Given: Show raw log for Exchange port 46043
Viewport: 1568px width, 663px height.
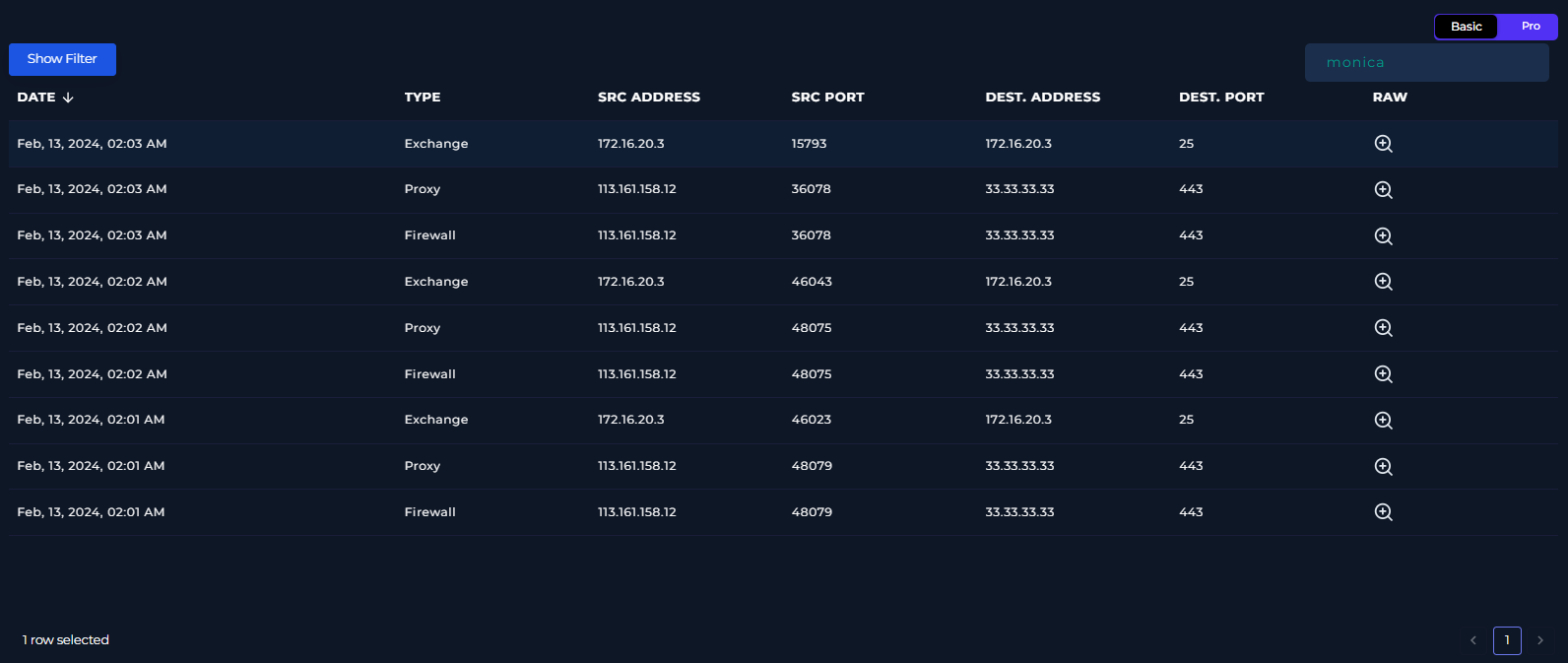Looking at the screenshot, I should (1383, 282).
